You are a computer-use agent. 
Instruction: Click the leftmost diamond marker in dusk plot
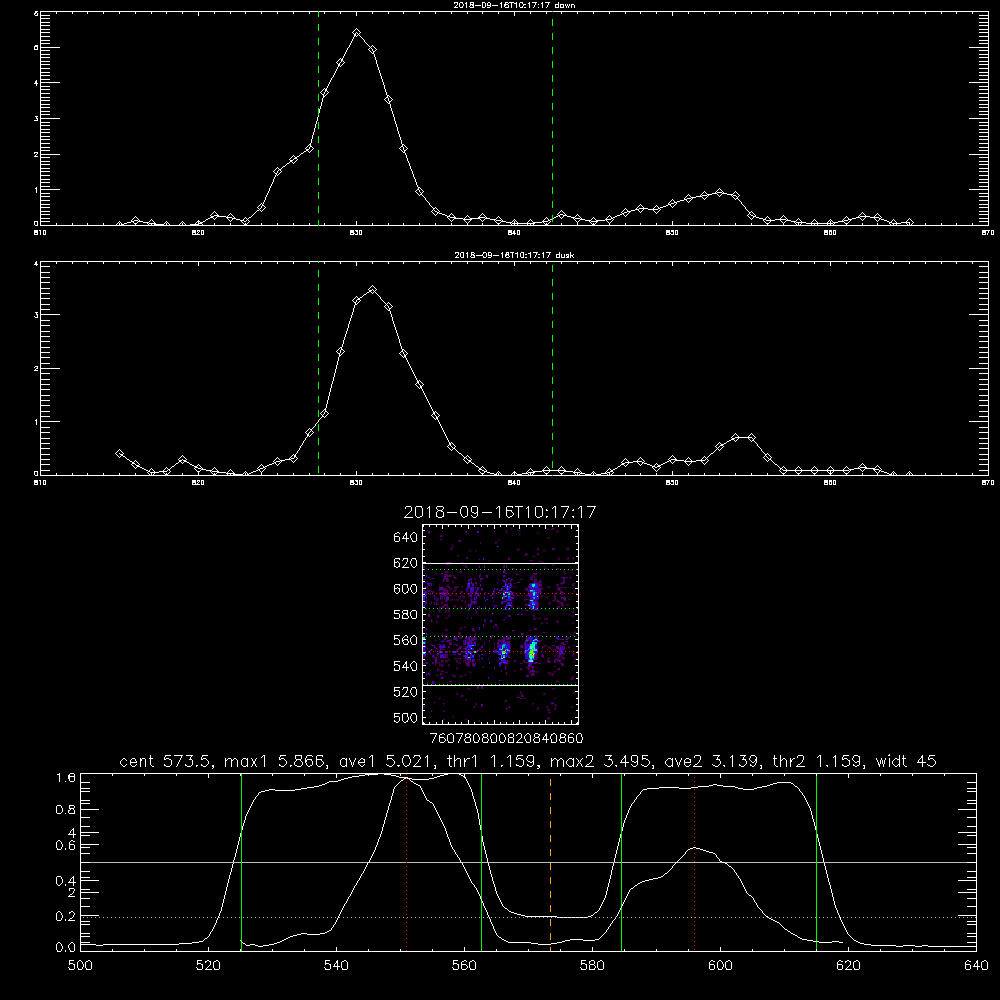coord(119,453)
